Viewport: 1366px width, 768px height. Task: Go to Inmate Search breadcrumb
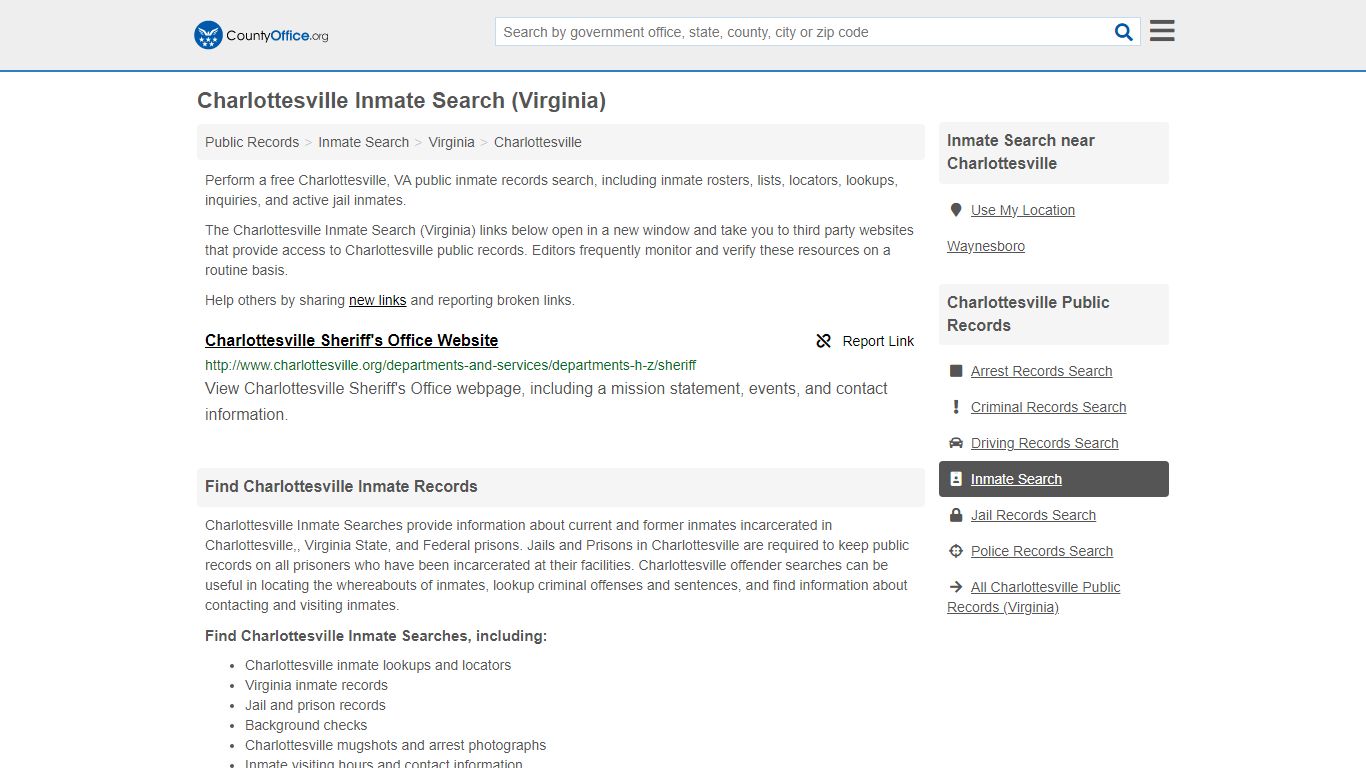pos(363,142)
